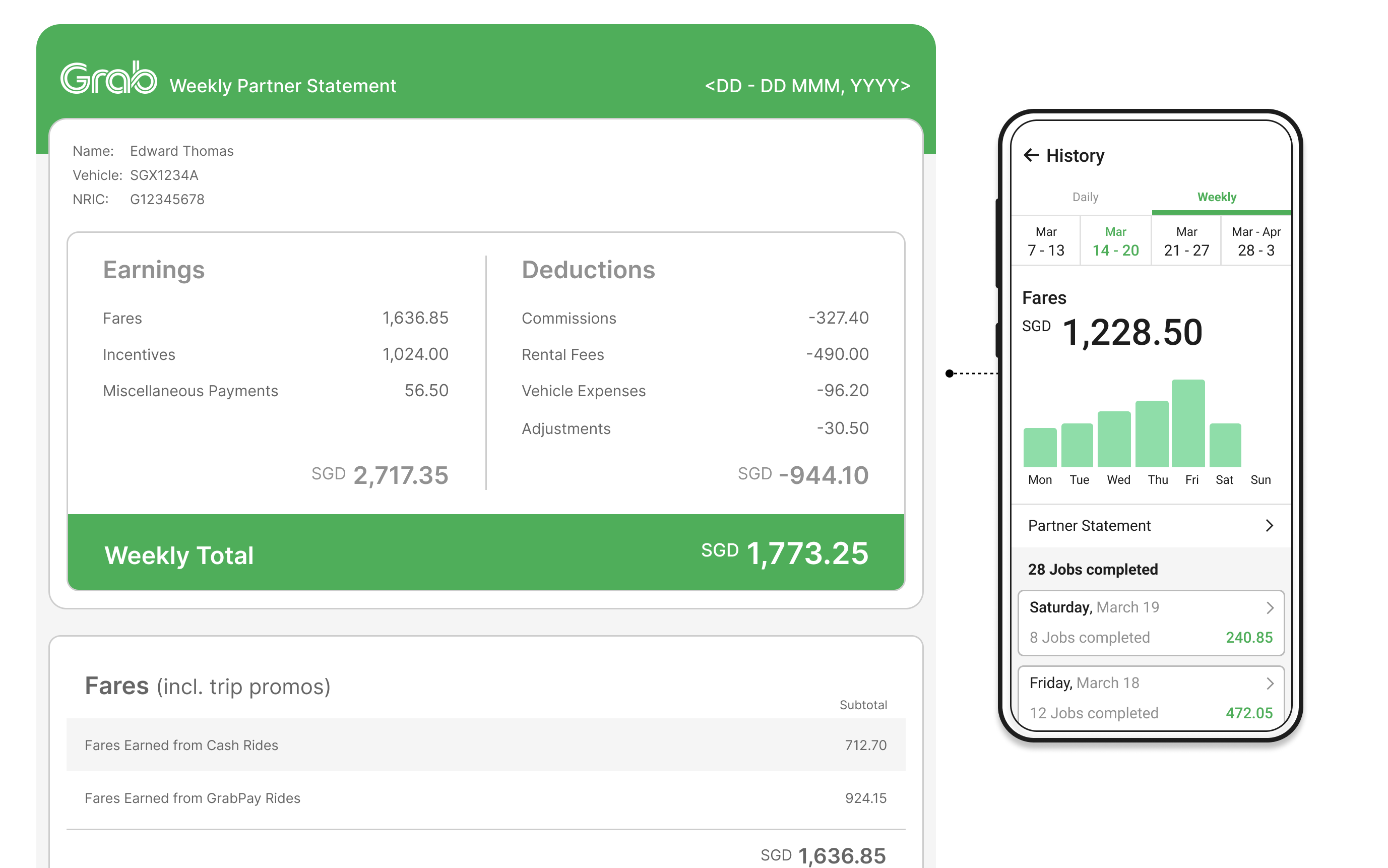Click the Rental Fees amount -490.00
Screen dimensions: 1388x868
(838, 354)
